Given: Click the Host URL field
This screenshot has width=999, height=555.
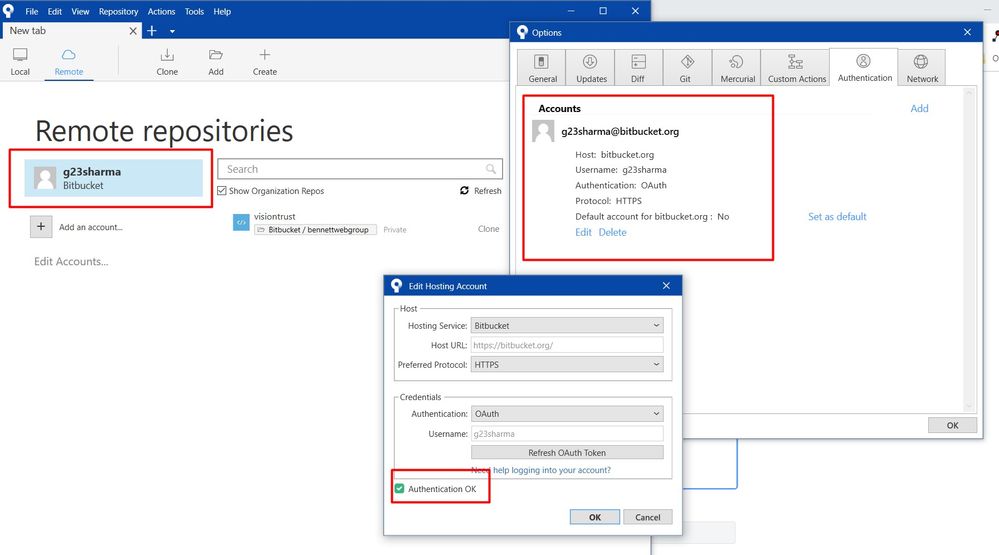Looking at the screenshot, I should coord(567,345).
